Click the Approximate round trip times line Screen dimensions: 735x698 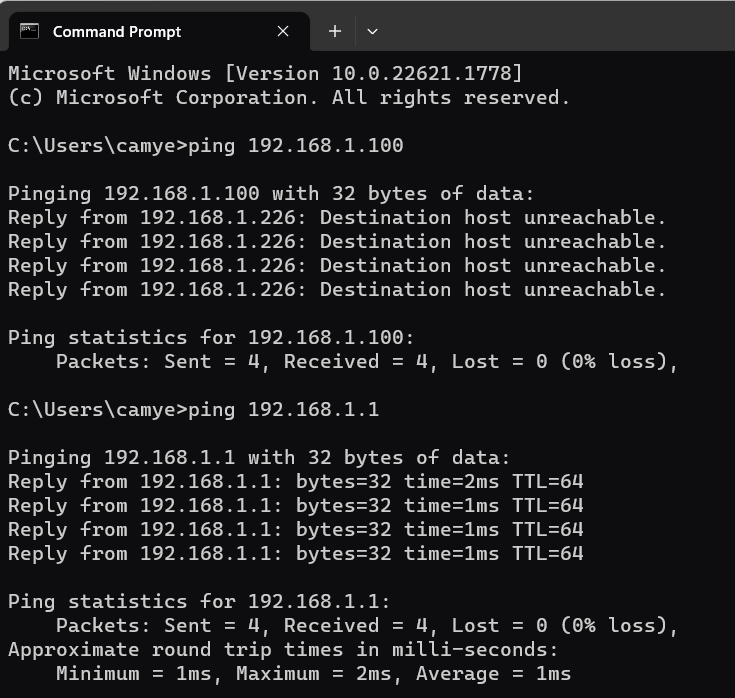(283, 650)
